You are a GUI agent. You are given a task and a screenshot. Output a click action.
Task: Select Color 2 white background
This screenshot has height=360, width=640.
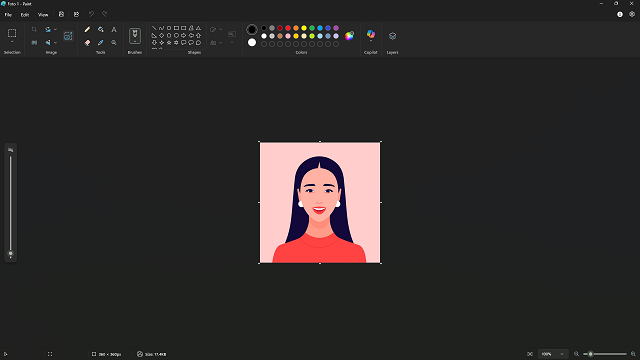pyautogui.click(x=252, y=42)
